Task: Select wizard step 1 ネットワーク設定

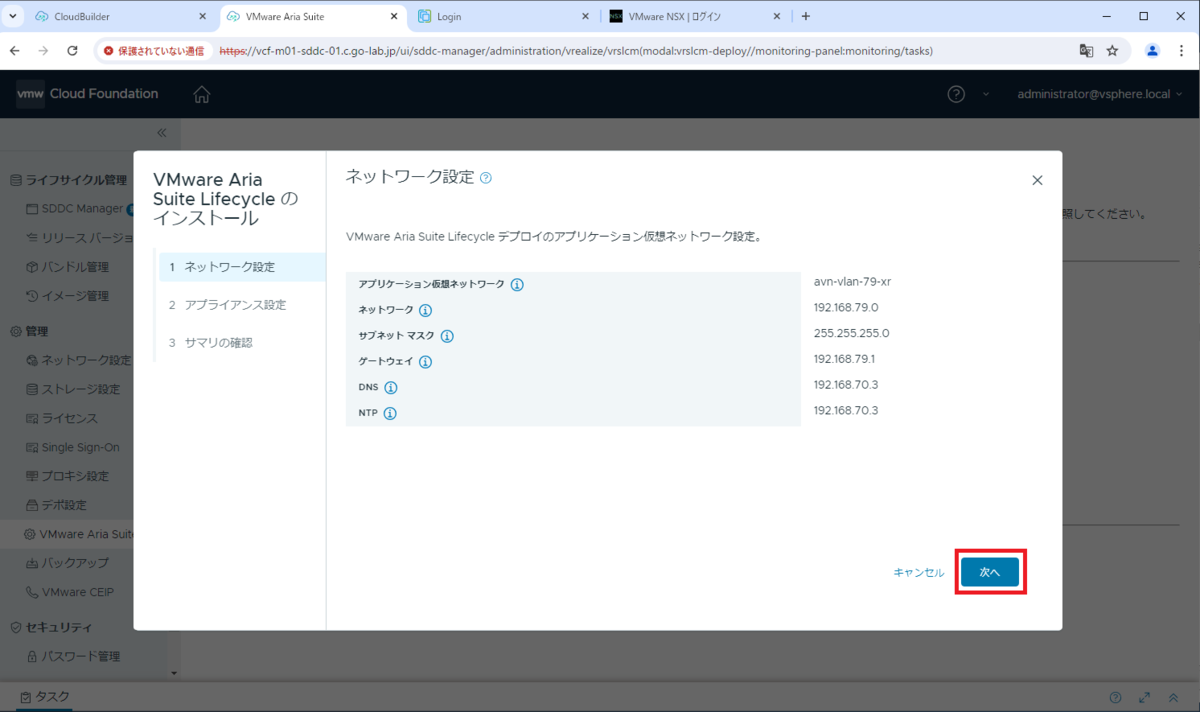Action: (242, 267)
